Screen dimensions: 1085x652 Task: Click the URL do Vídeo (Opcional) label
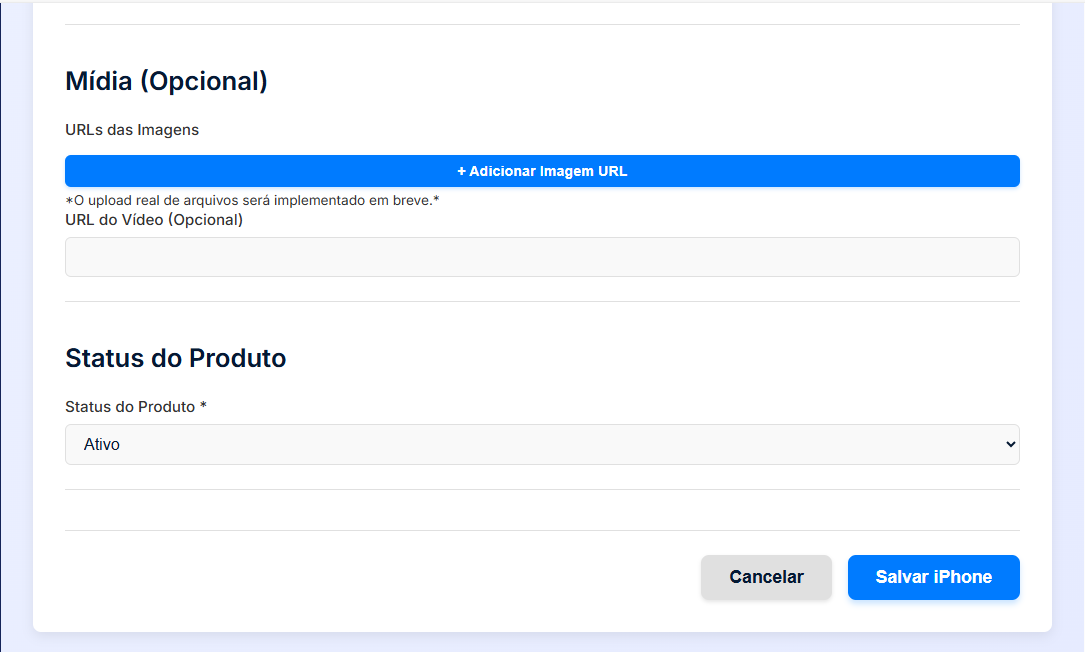(x=154, y=220)
